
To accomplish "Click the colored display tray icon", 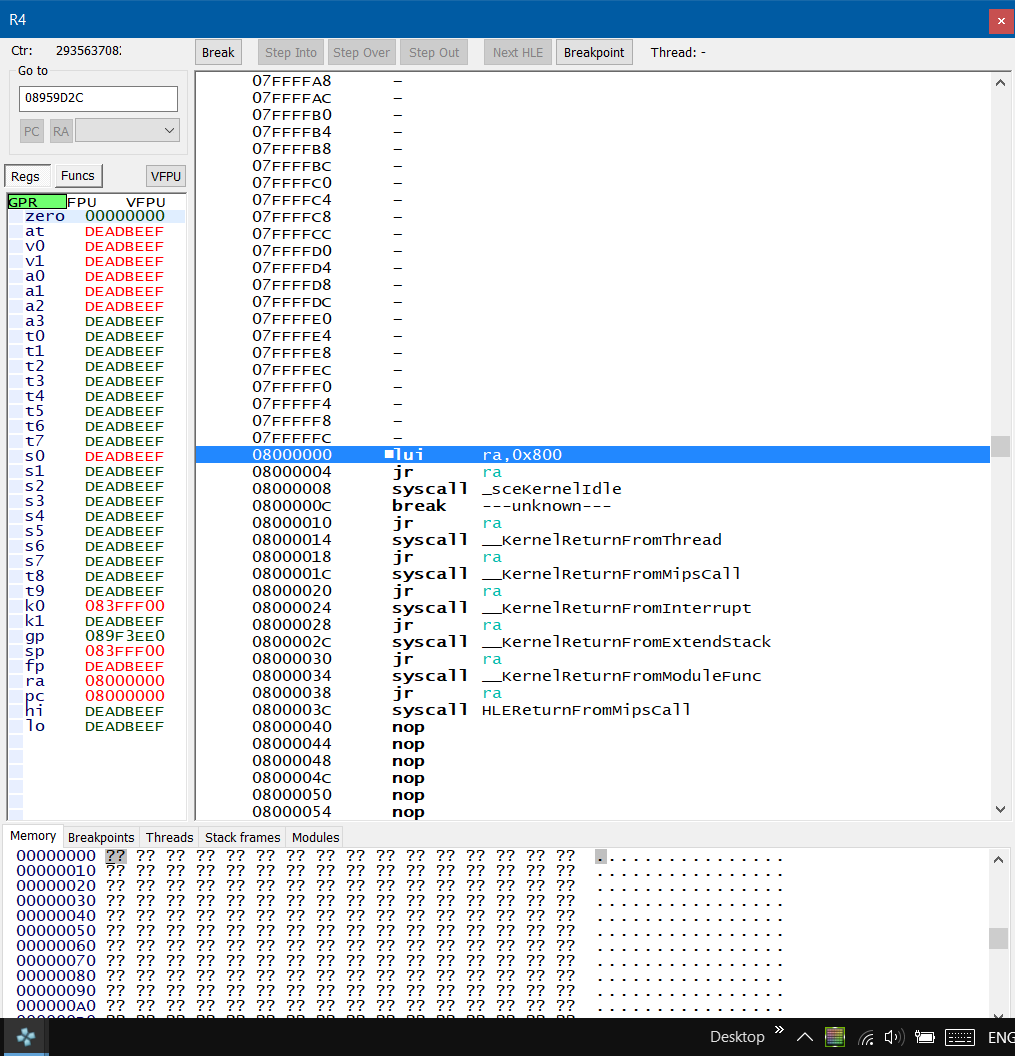I will pos(835,1037).
